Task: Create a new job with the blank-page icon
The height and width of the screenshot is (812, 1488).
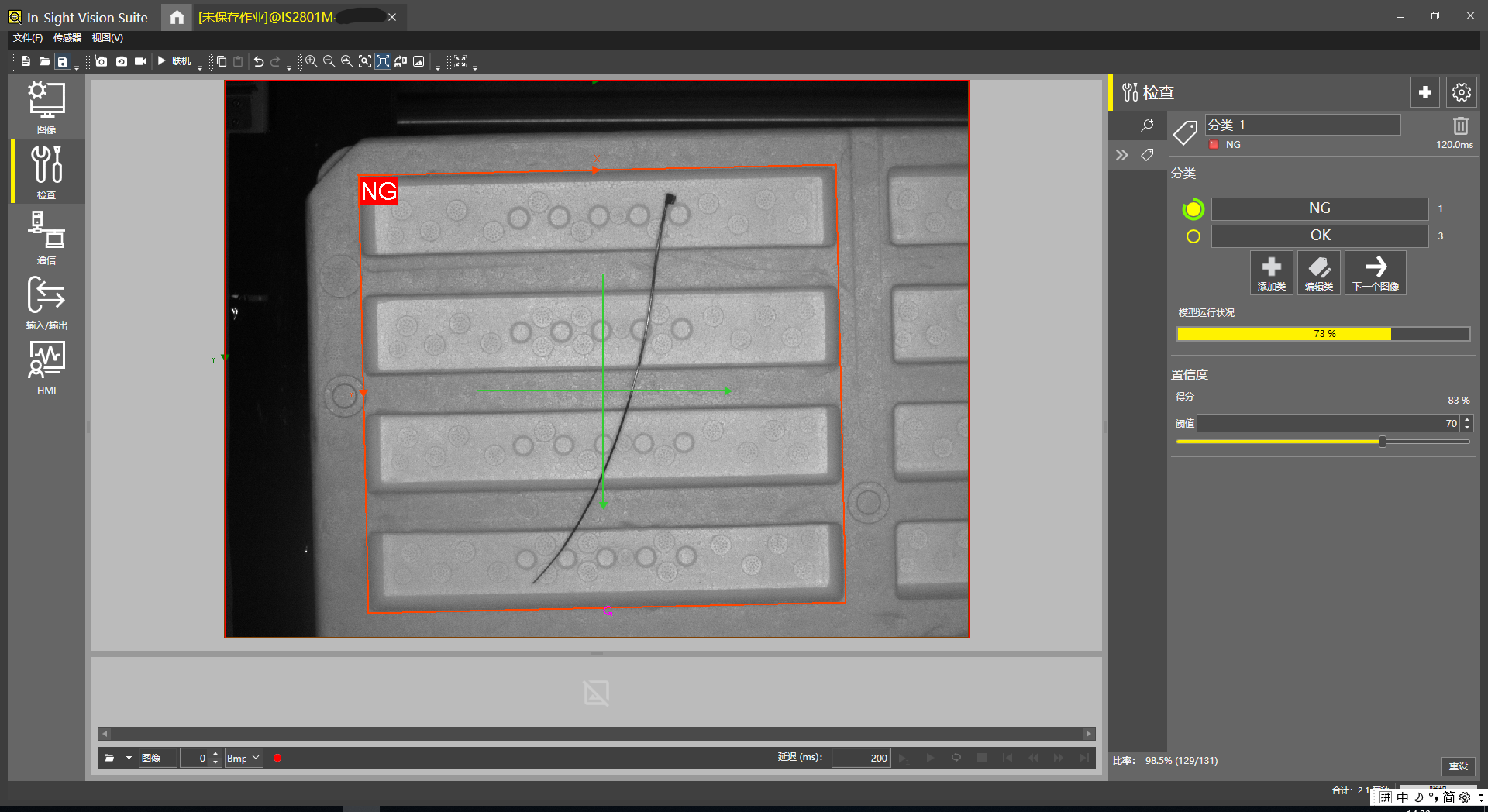Action: pos(26,61)
